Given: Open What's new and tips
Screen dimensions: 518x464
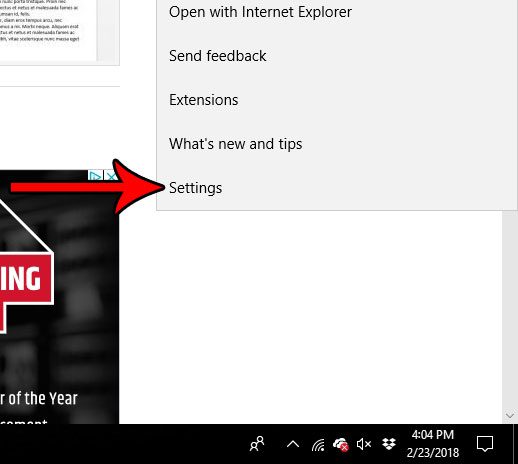Looking at the screenshot, I should tap(337, 144).
